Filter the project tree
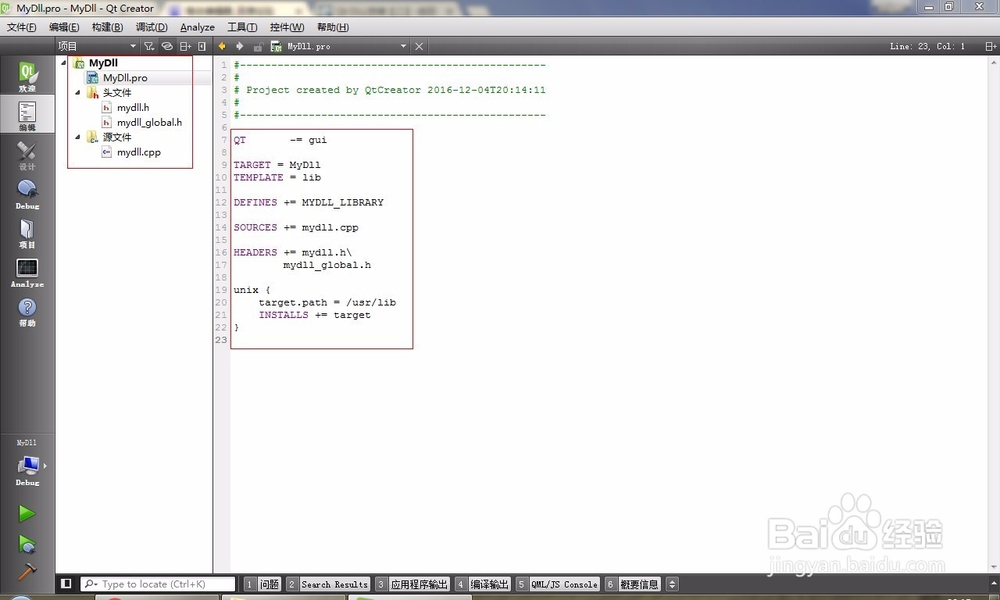The height and width of the screenshot is (600, 1000). (x=149, y=46)
